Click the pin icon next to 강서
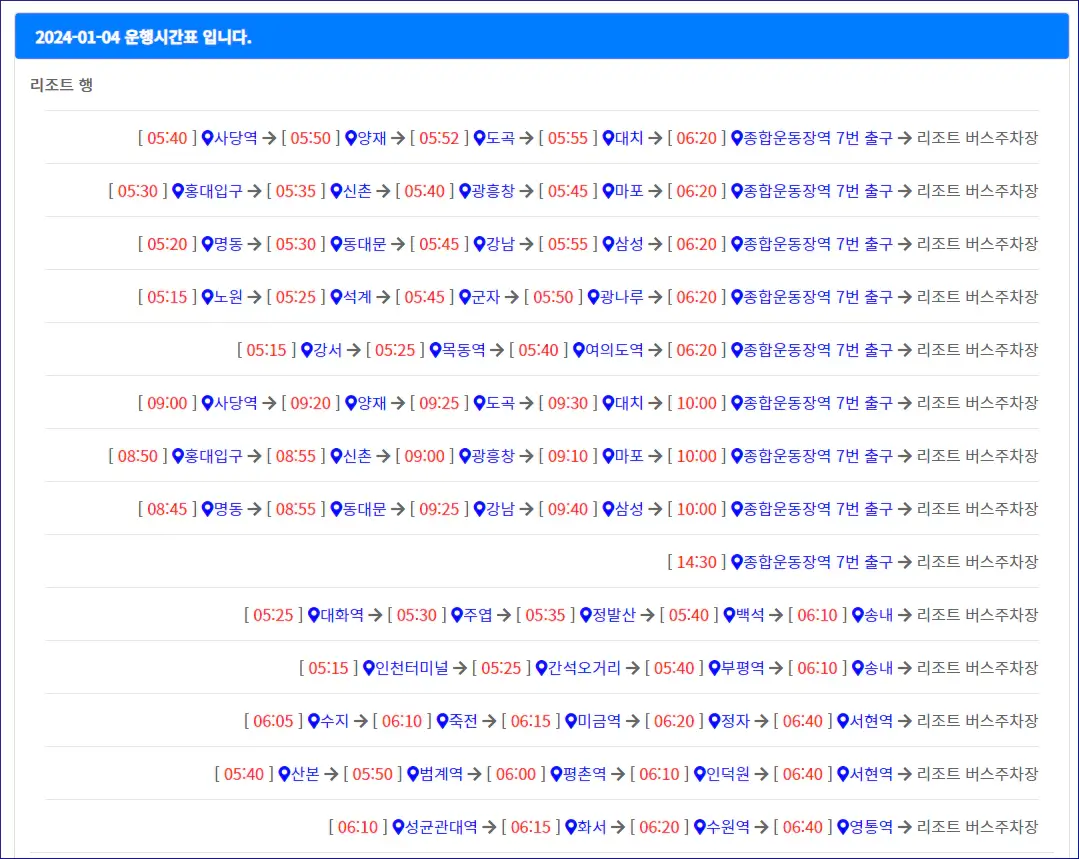 (x=305, y=350)
